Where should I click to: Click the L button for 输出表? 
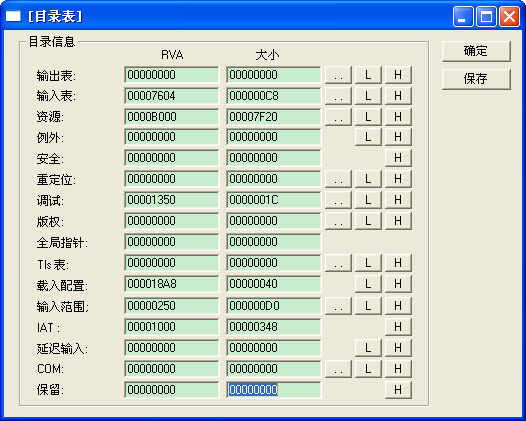click(368, 75)
